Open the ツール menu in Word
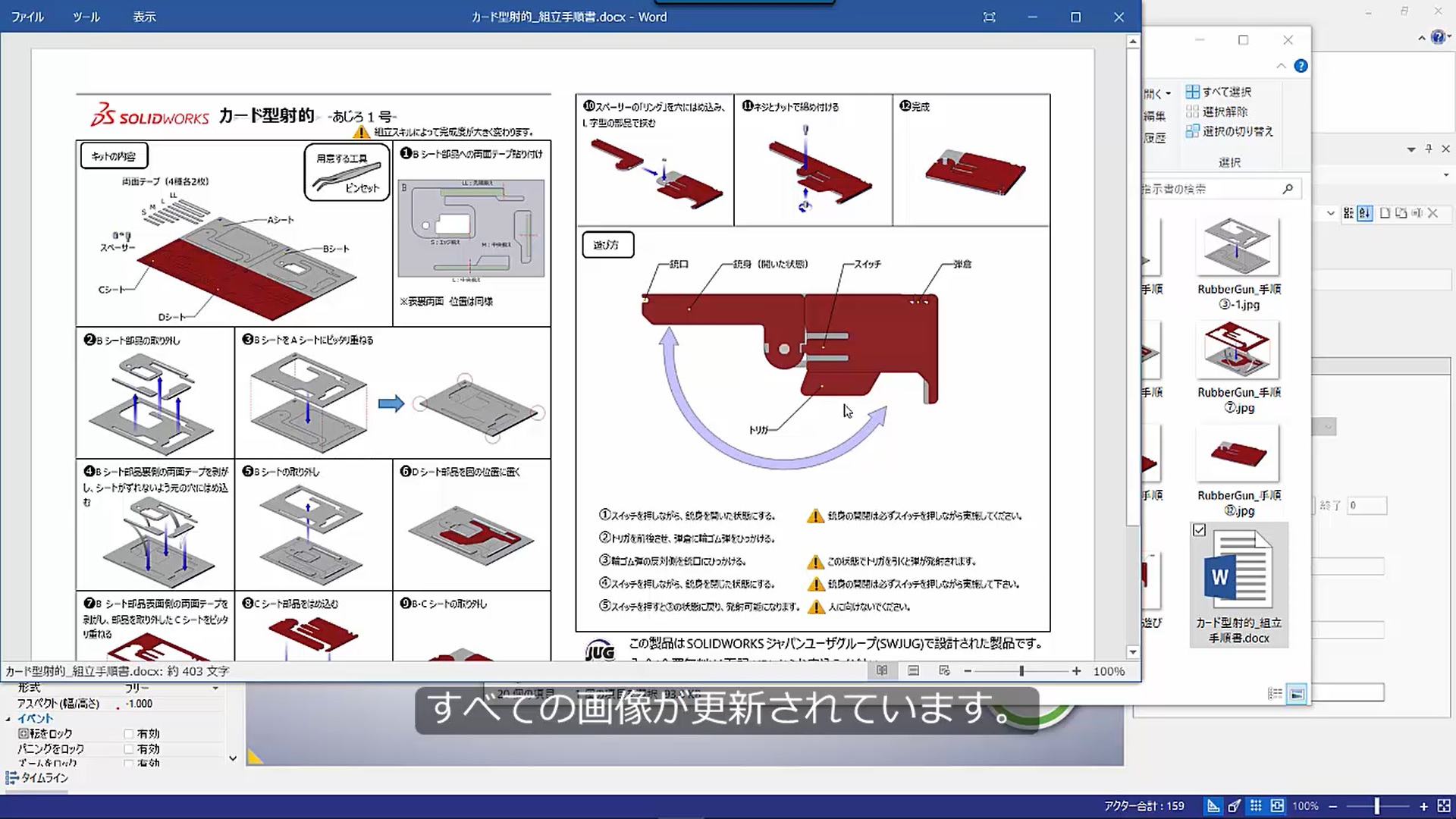 coord(86,17)
